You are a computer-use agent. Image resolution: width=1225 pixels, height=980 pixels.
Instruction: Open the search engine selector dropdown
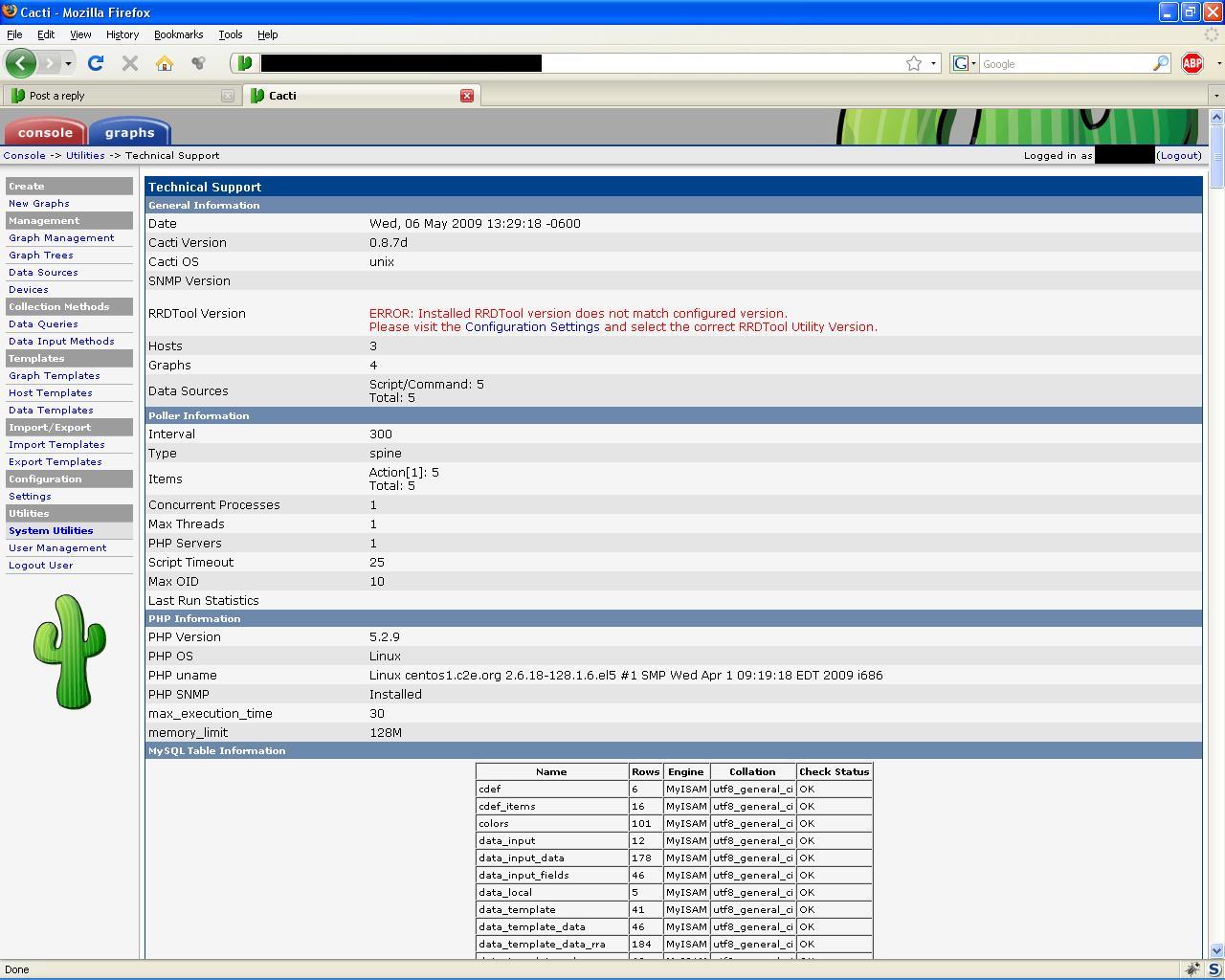pos(964,63)
